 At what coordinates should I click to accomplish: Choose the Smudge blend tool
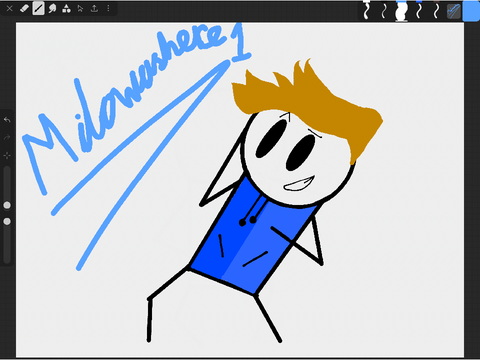[x=52, y=9]
